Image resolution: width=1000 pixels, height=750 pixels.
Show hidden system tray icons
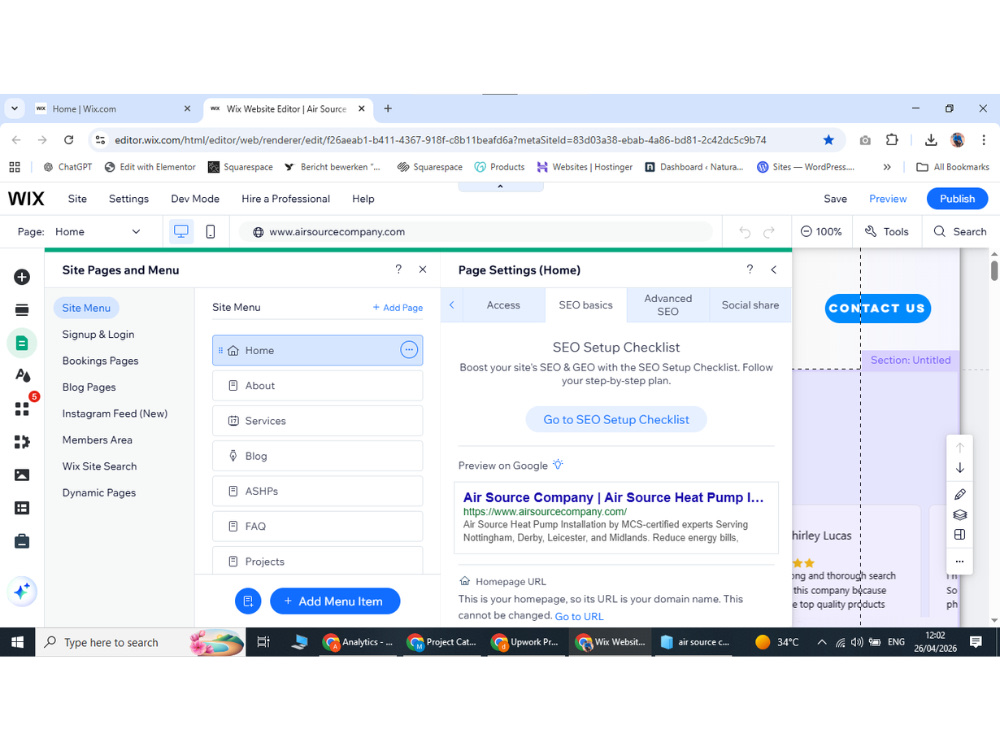(822, 642)
